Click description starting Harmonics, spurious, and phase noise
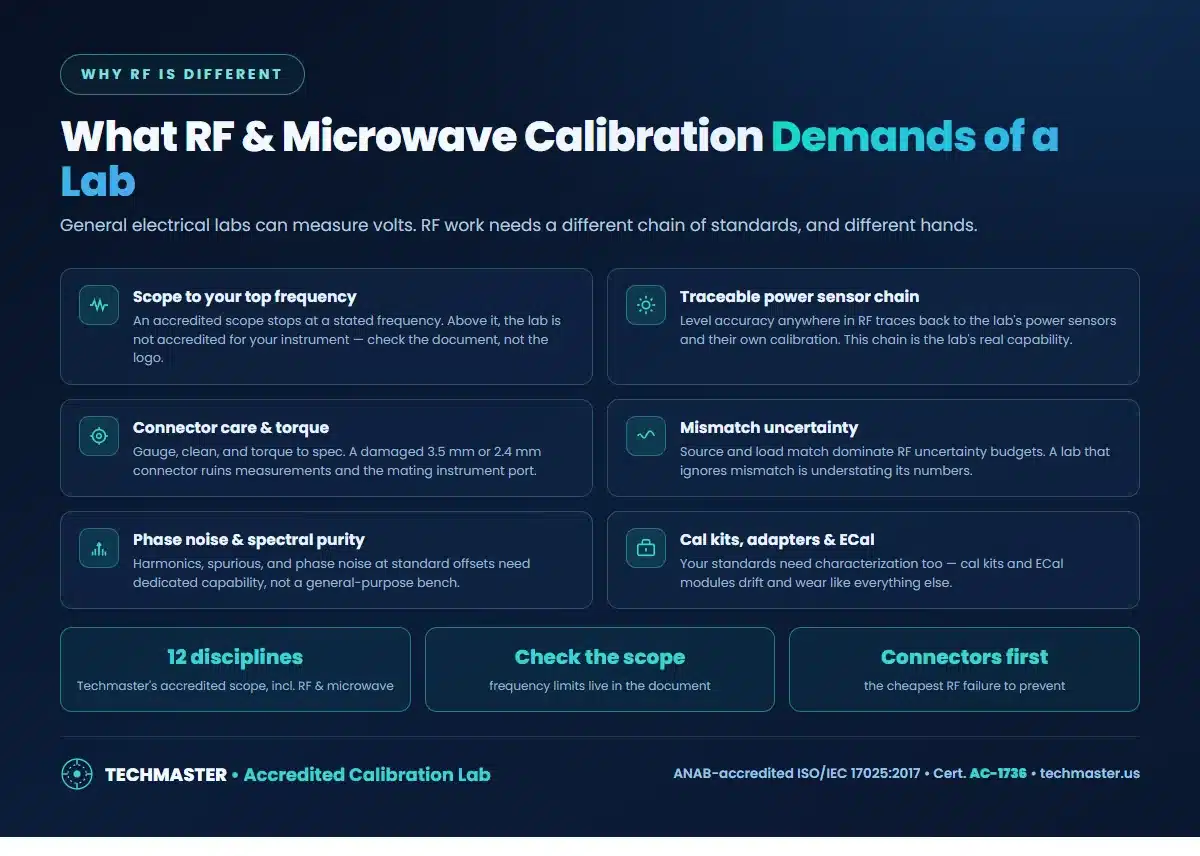 pos(332,573)
